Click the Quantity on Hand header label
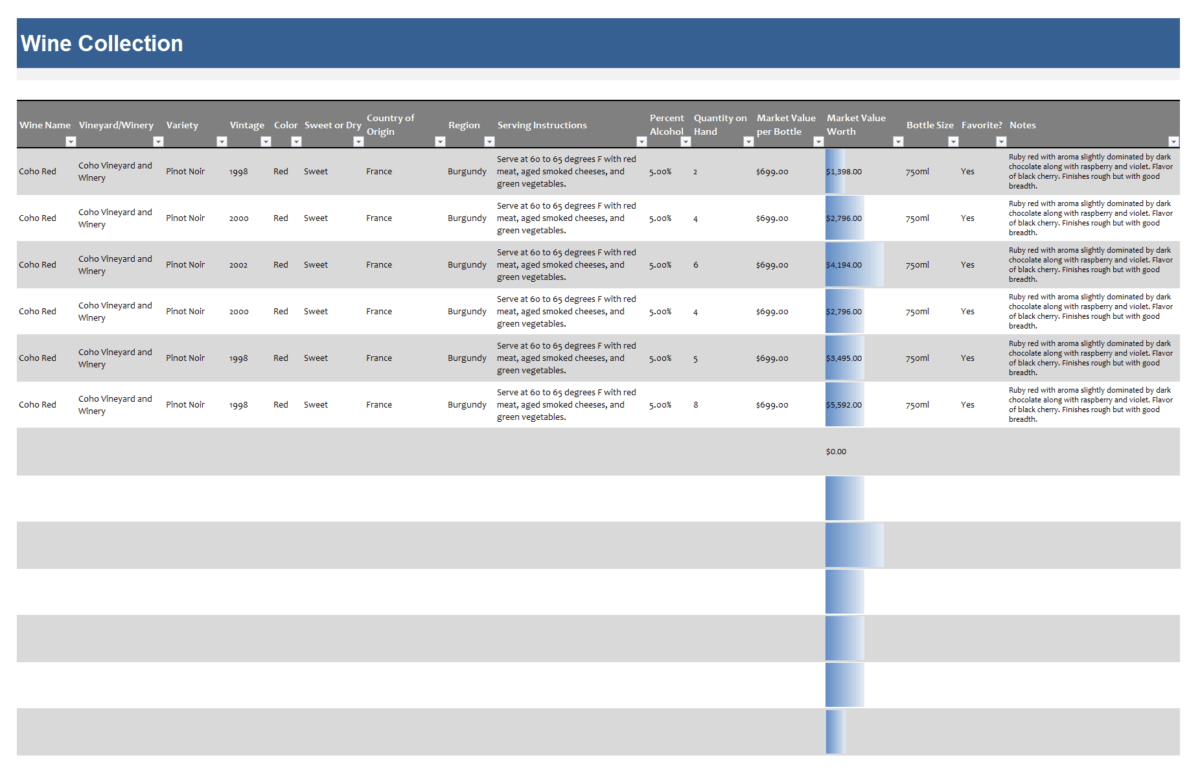 [x=720, y=124]
